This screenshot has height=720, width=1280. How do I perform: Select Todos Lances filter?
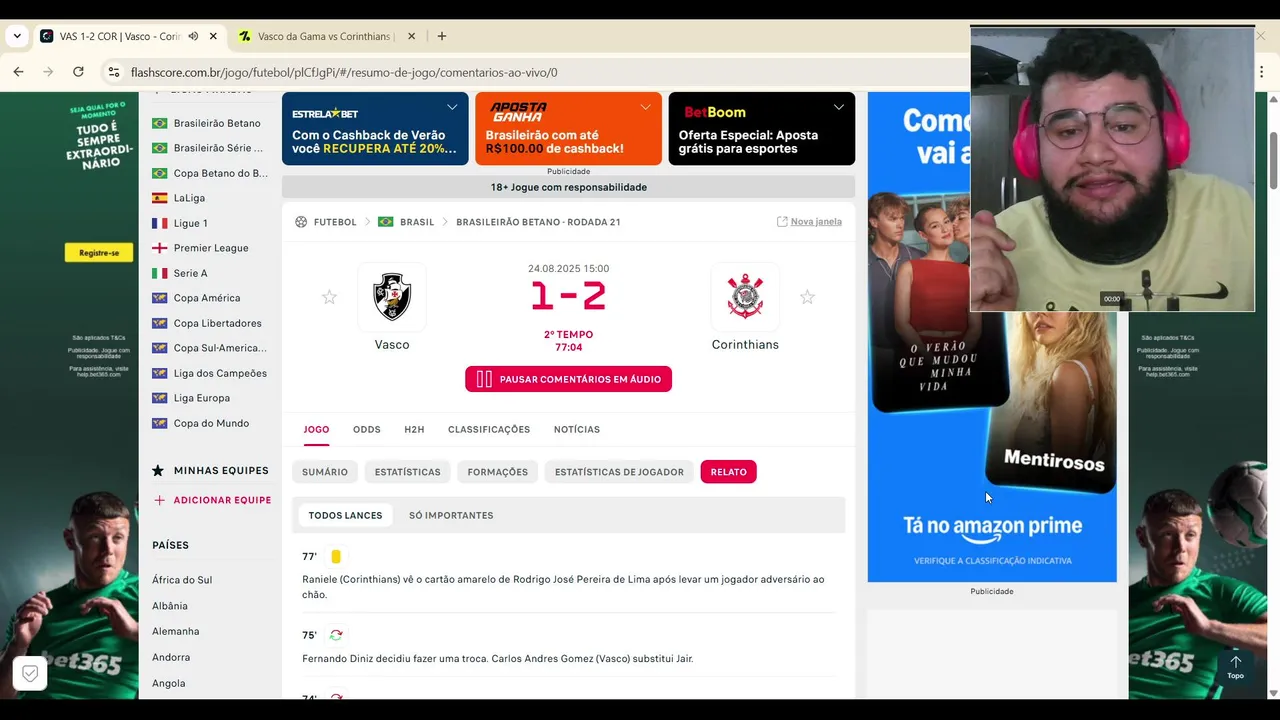click(345, 515)
